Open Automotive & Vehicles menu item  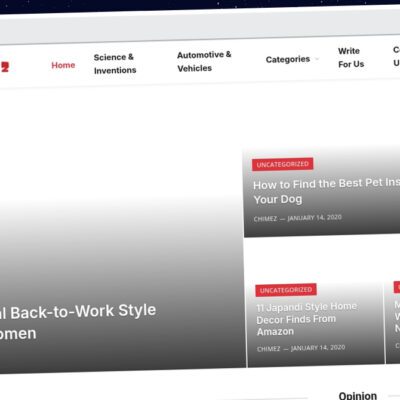coord(204,61)
